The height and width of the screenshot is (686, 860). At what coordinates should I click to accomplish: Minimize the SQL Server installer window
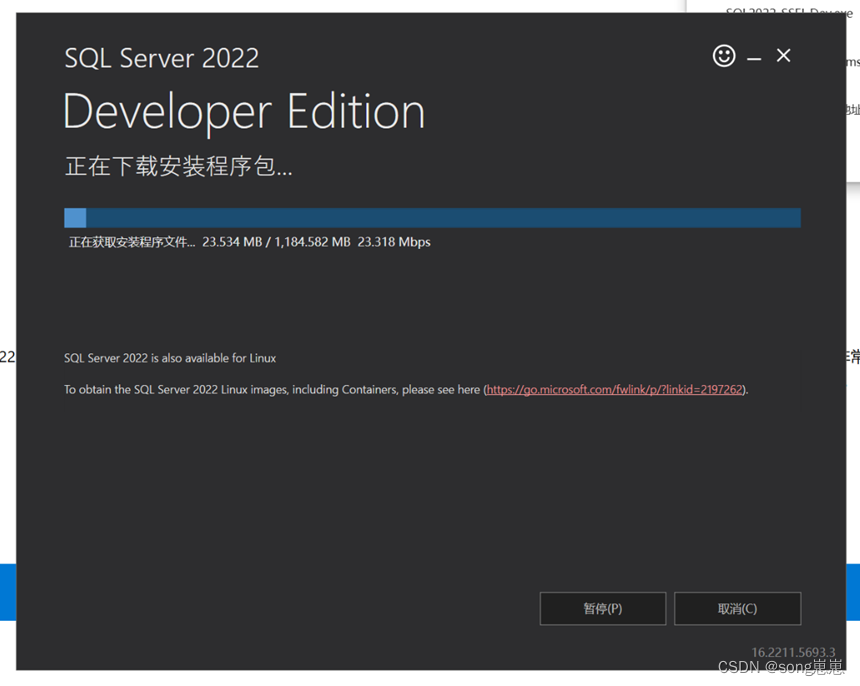point(754,58)
